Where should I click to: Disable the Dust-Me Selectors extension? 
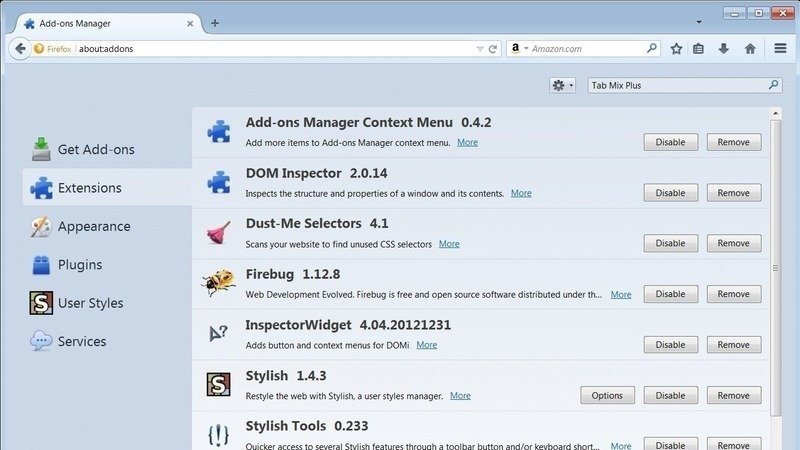670,243
